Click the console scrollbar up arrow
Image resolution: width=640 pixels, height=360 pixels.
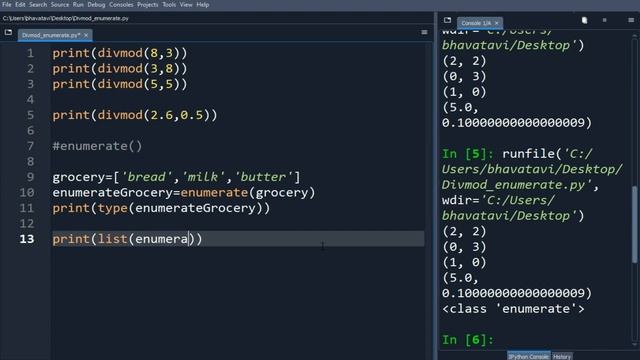[x=634, y=36]
